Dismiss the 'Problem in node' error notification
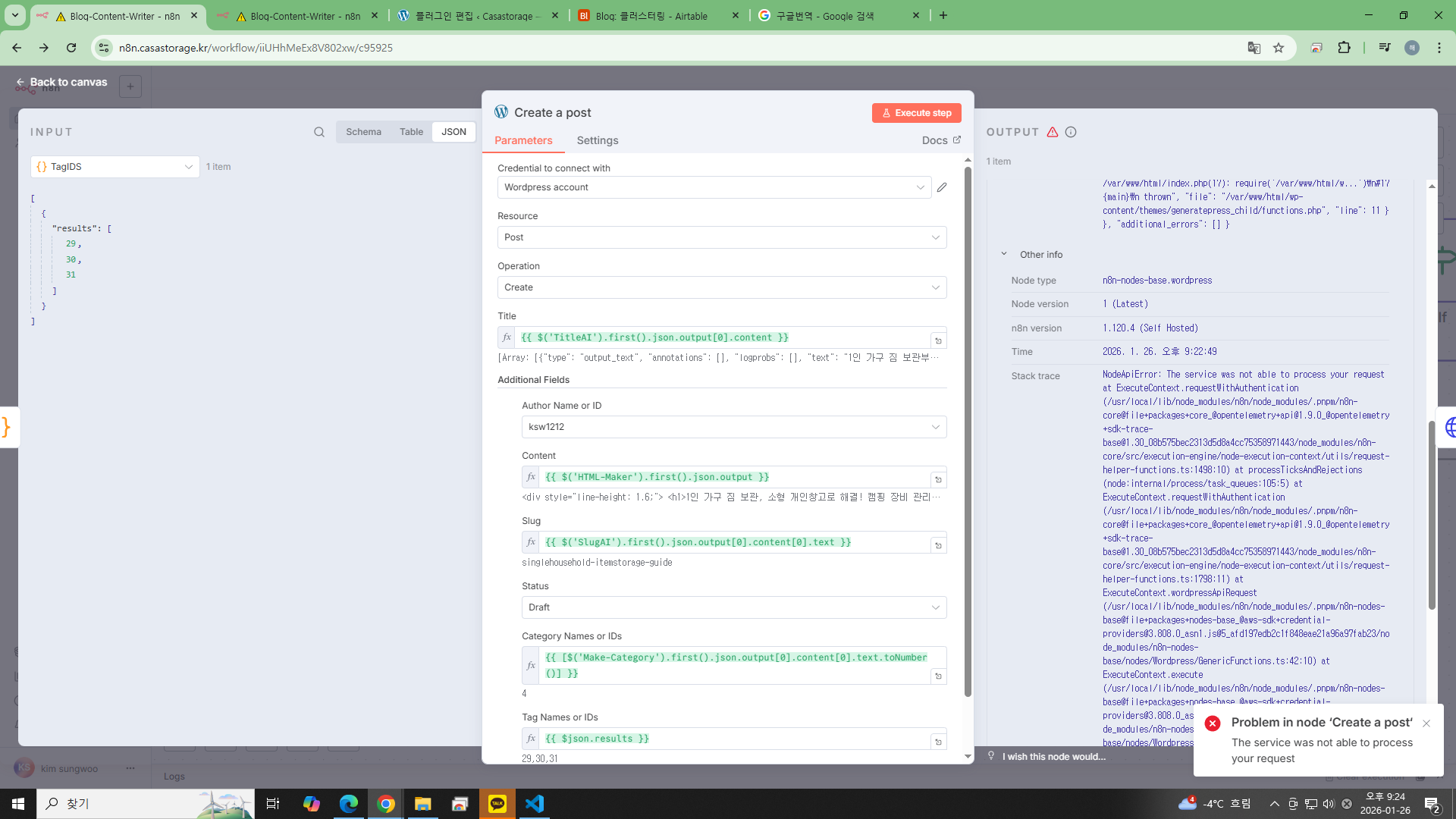 pos(1426,723)
